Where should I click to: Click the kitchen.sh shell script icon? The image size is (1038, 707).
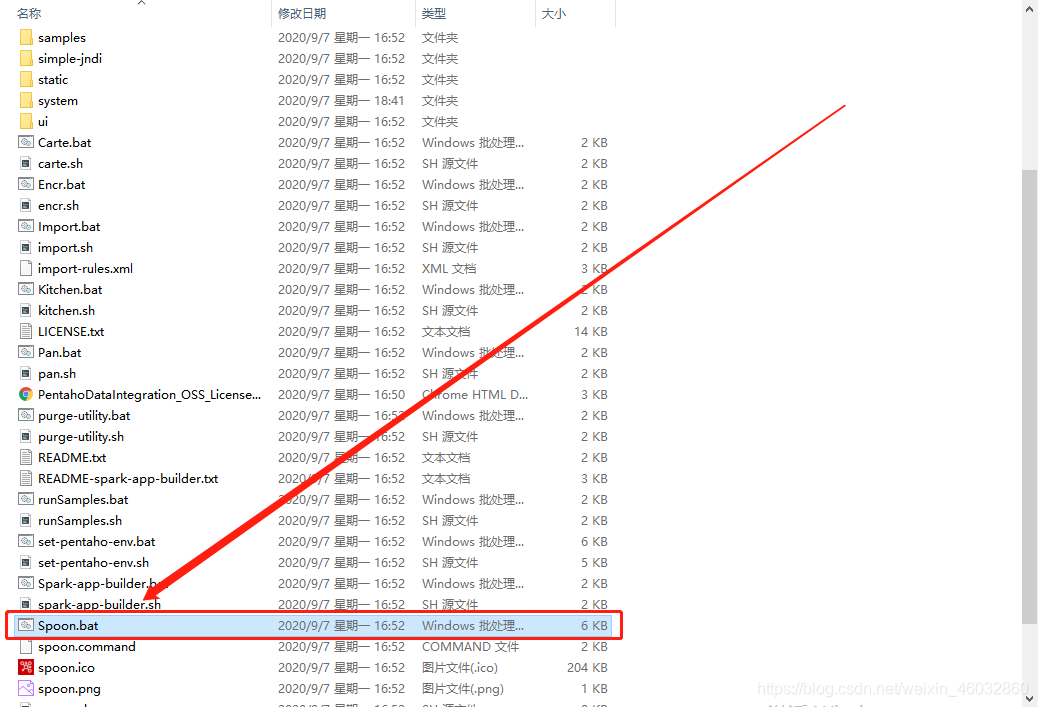[26, 310]
